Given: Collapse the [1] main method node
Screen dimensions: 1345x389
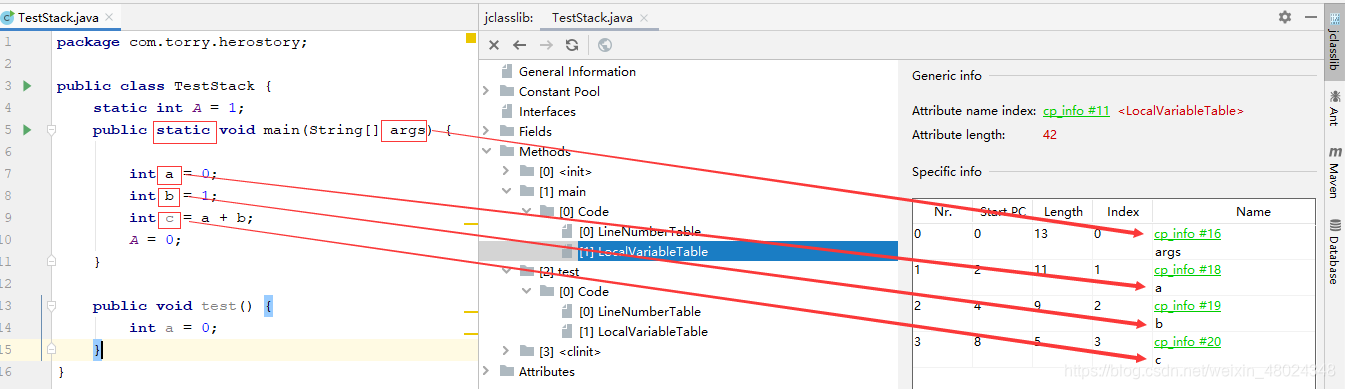Looking at the screenshot, I should [x=506, y=191].
